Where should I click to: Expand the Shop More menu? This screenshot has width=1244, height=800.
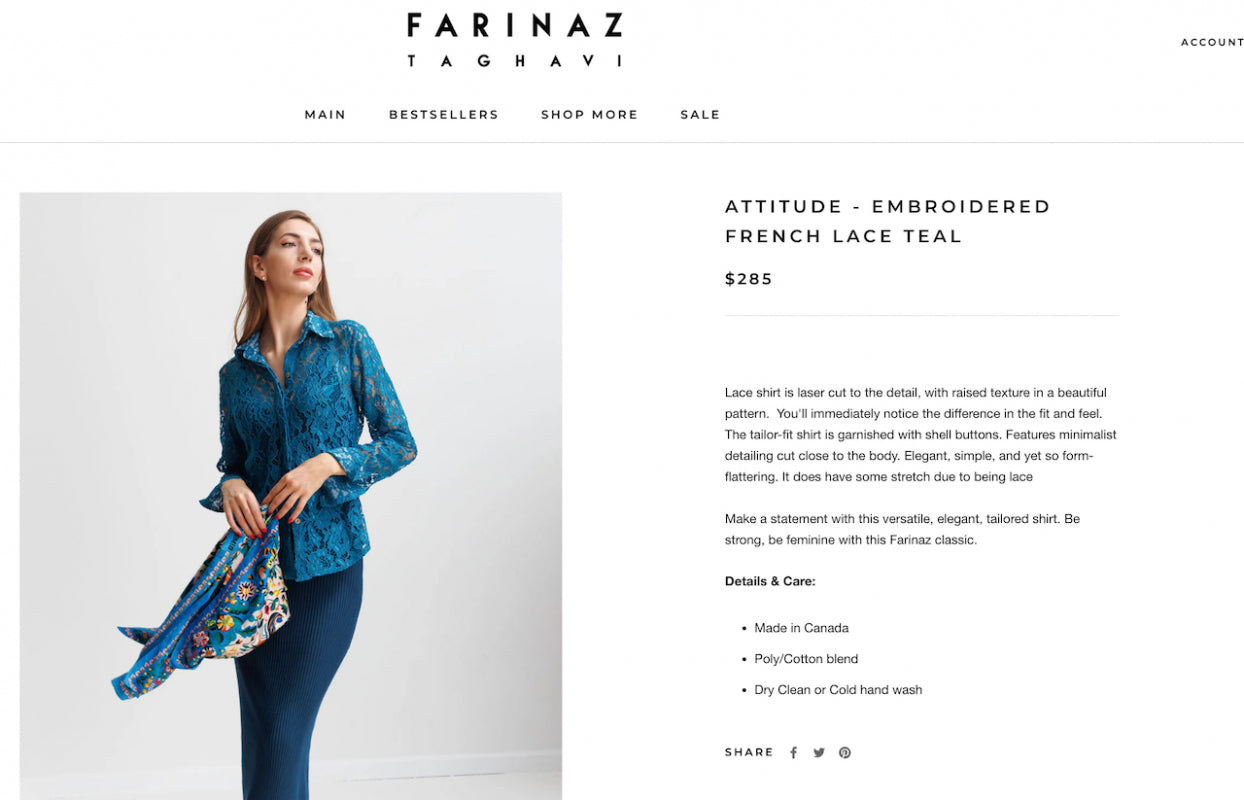589,114
